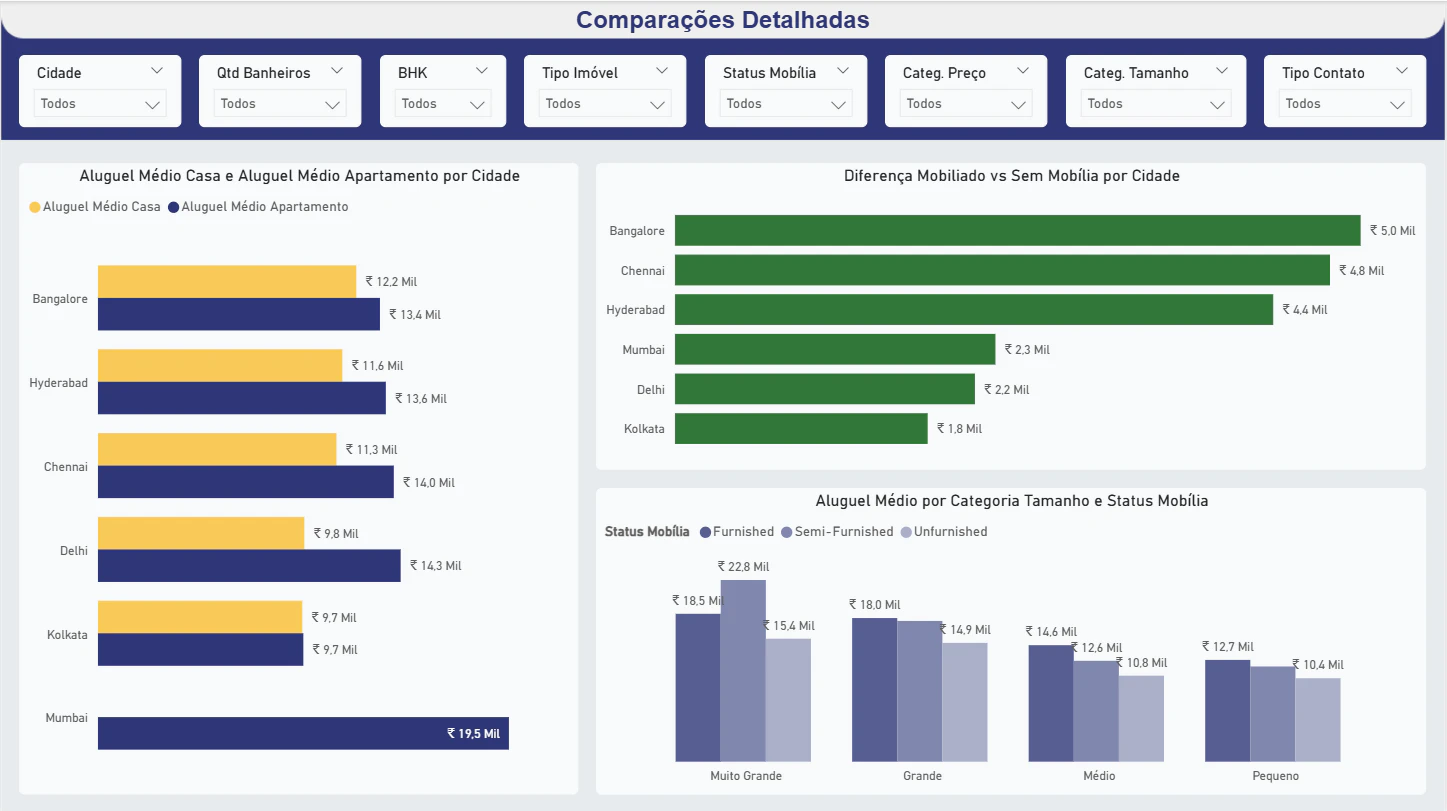Image resolution: width=1447 pixels, height=811 pixels.
Task: Select Bangalore yellow Casa bar (12,2 Mil)
Action: coord(227,281)
